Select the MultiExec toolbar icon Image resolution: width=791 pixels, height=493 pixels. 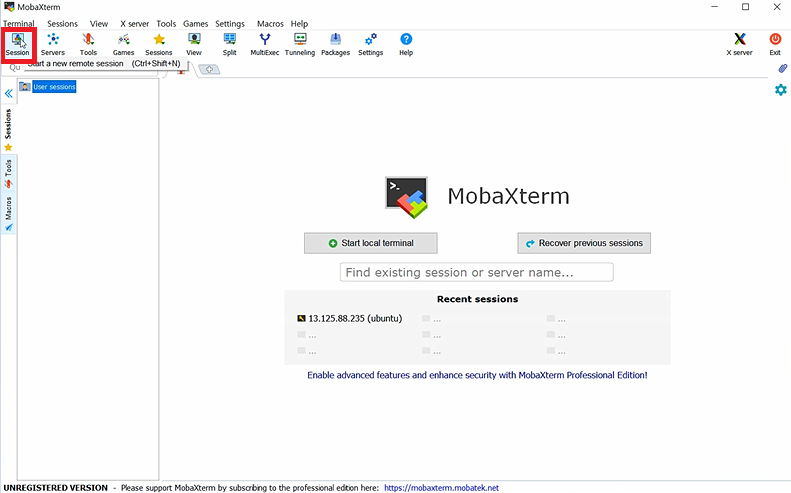265,44
